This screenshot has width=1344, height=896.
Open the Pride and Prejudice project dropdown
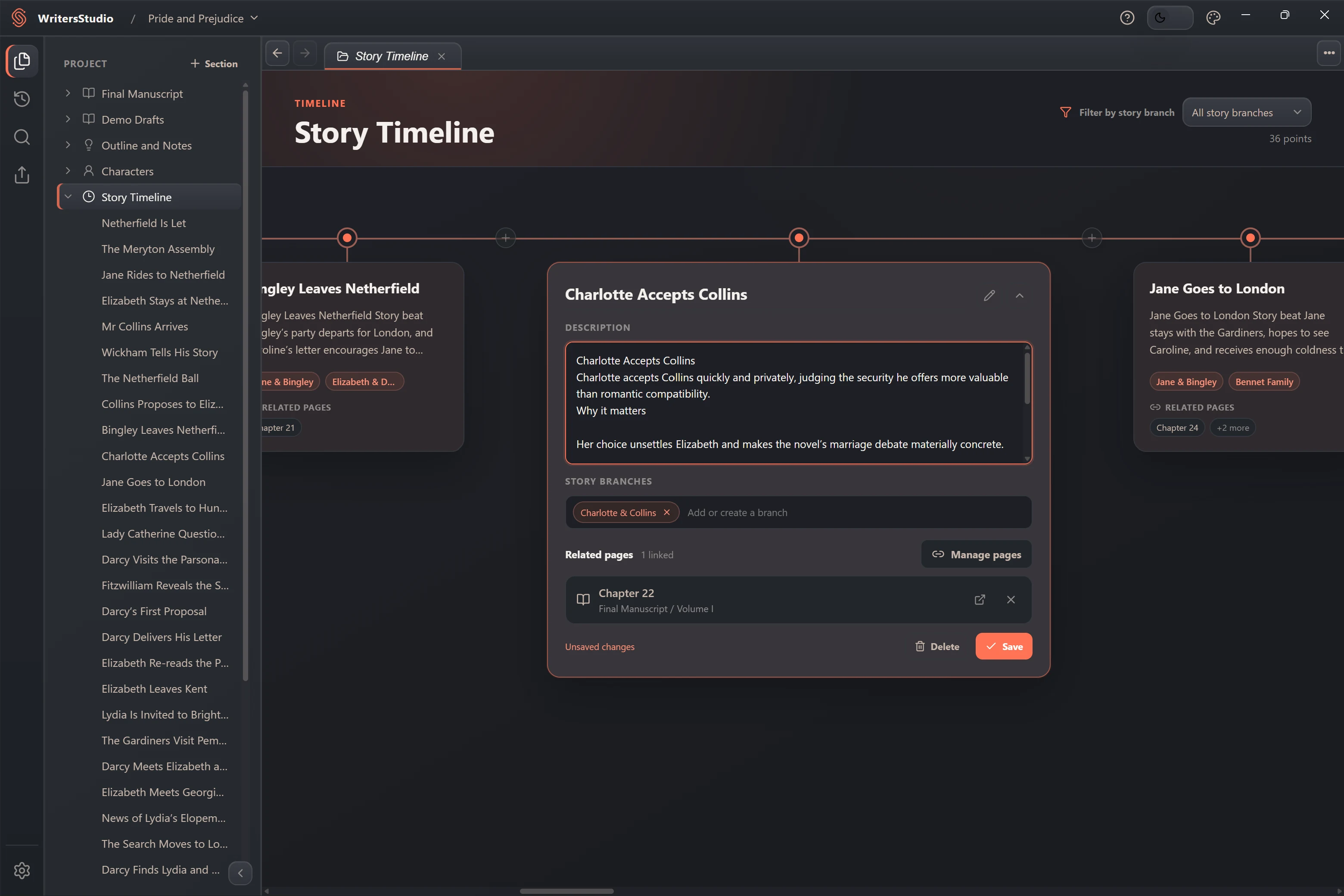click(x=203, y=18)
